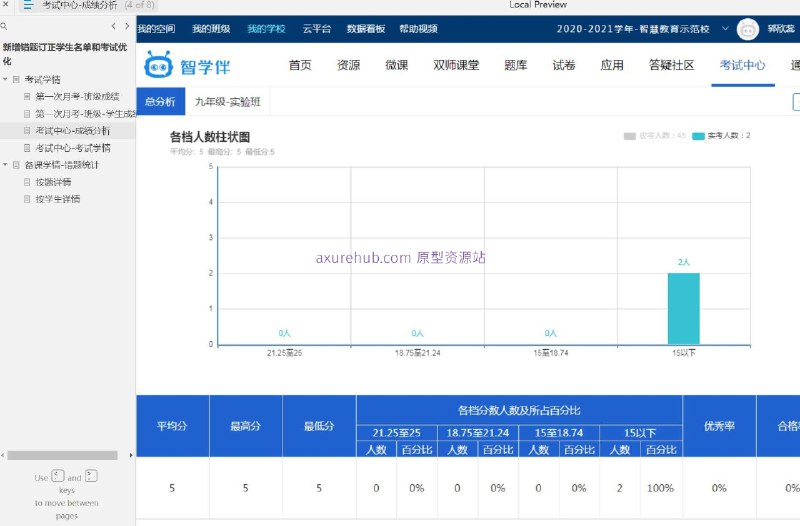The width and height of the screenshot is (800, 526).
Task: Click the 最高分 table header
Action: (x=245, y=426)
